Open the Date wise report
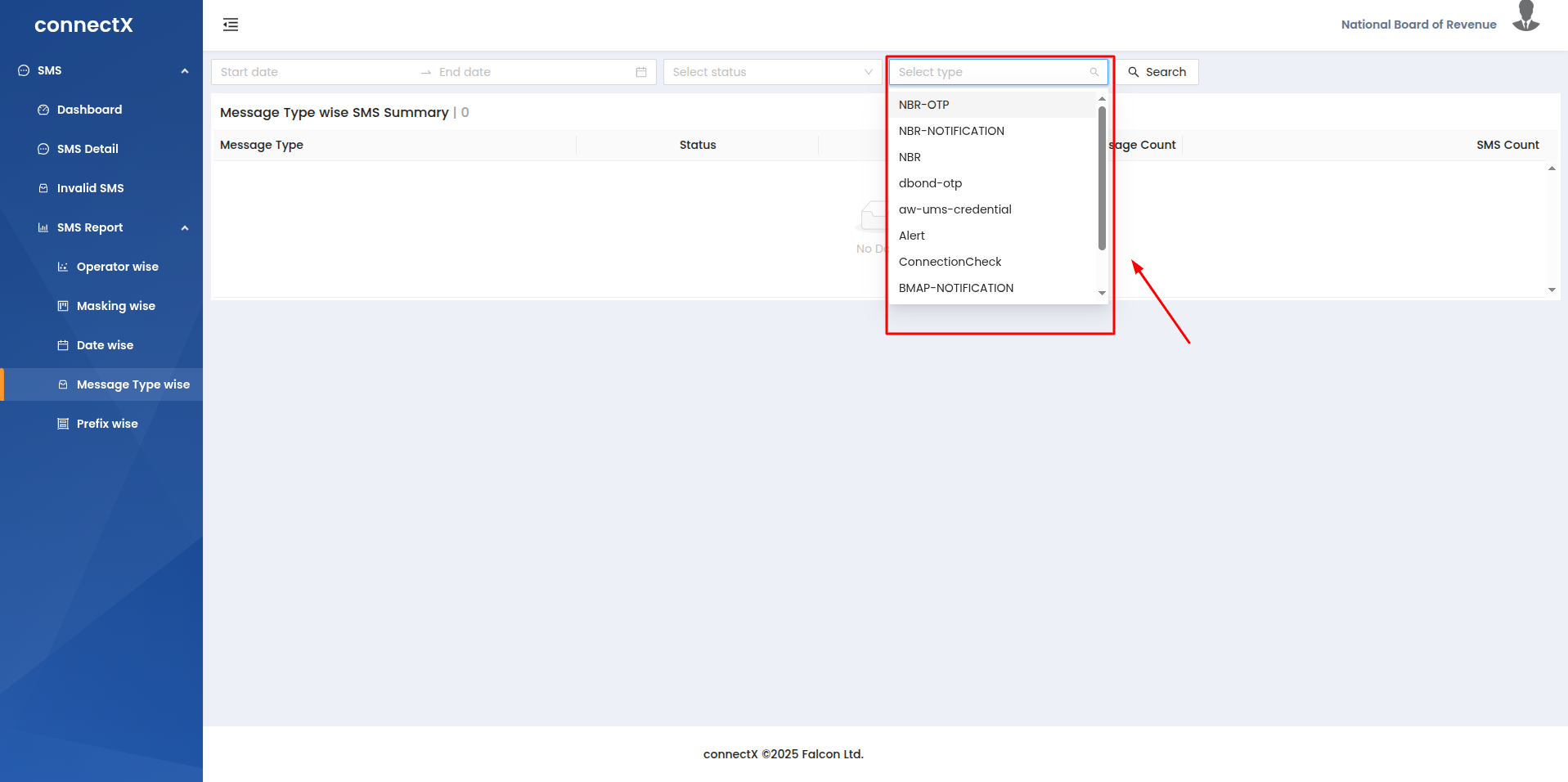1568x782 pixels. tap(105, 345)
